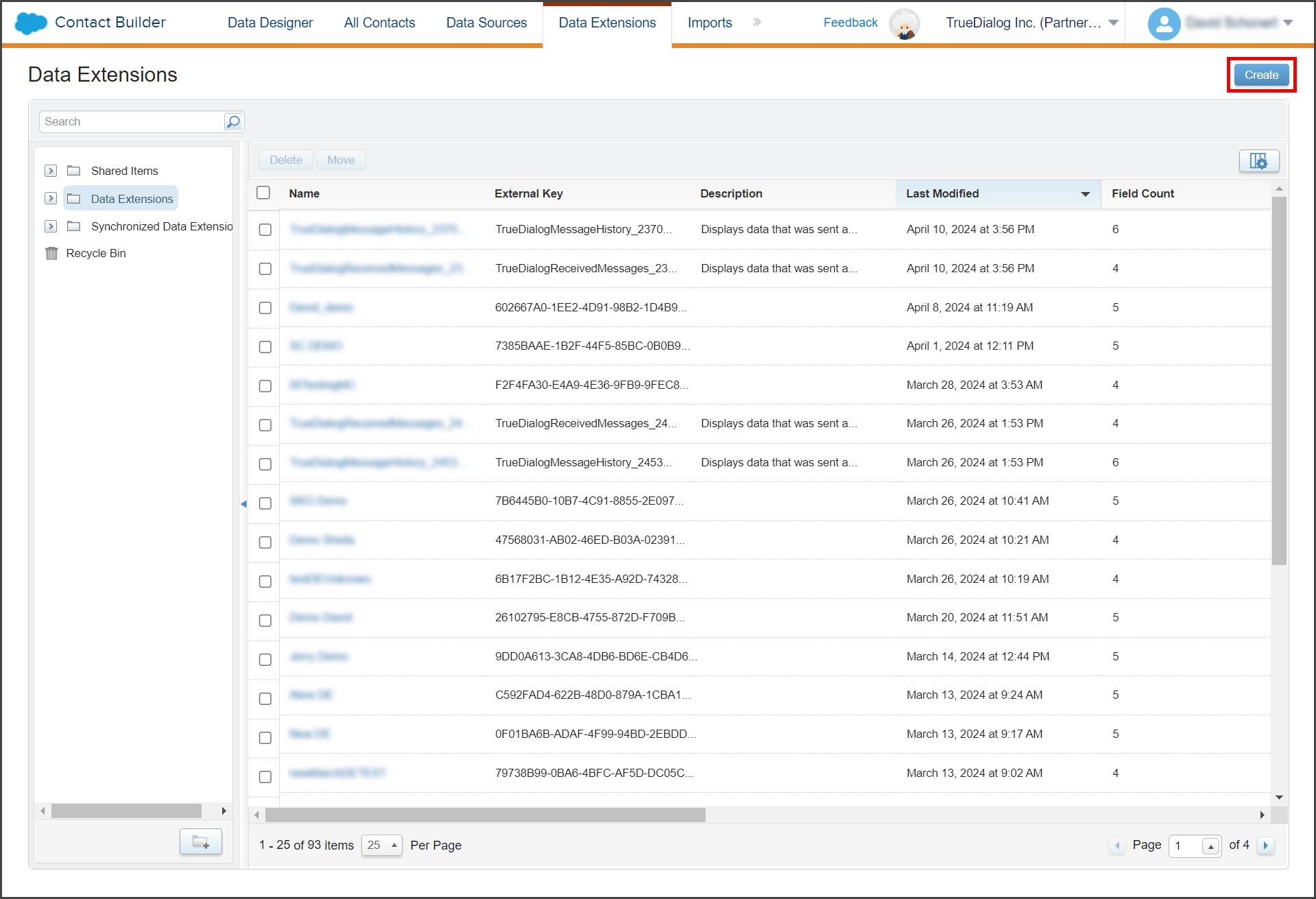Check the row with key 602667A0-1EE2

click(265, 308)
